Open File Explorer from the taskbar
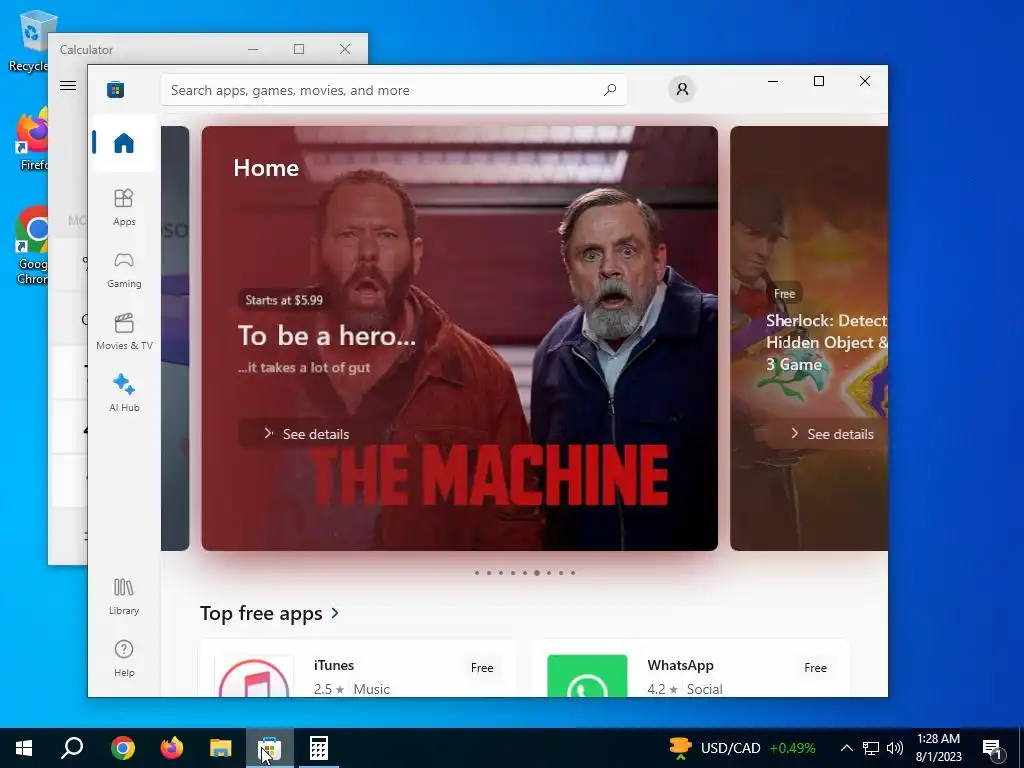This screenshot has width=1024, height=768. (x=221, y=748)
